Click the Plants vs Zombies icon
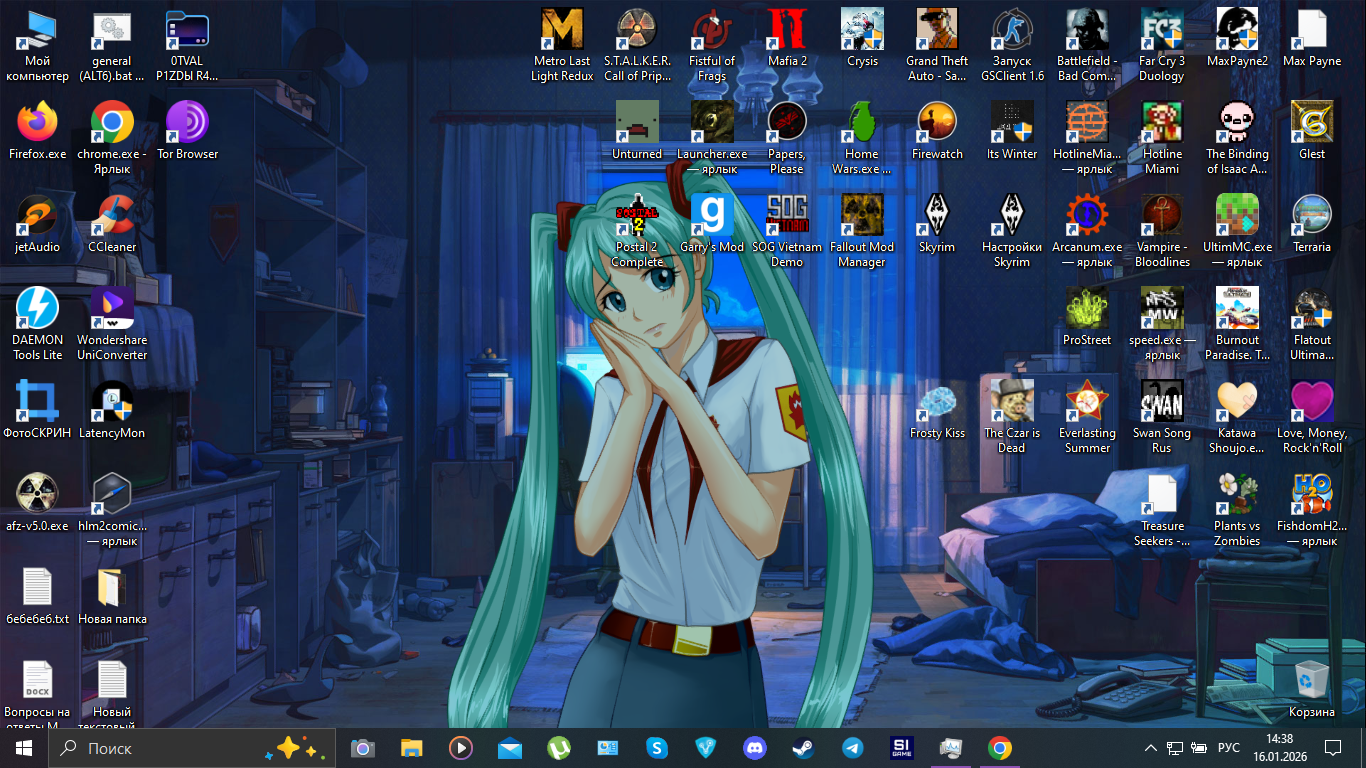Screen dimensions: 1366x768 coord(1237,511)
